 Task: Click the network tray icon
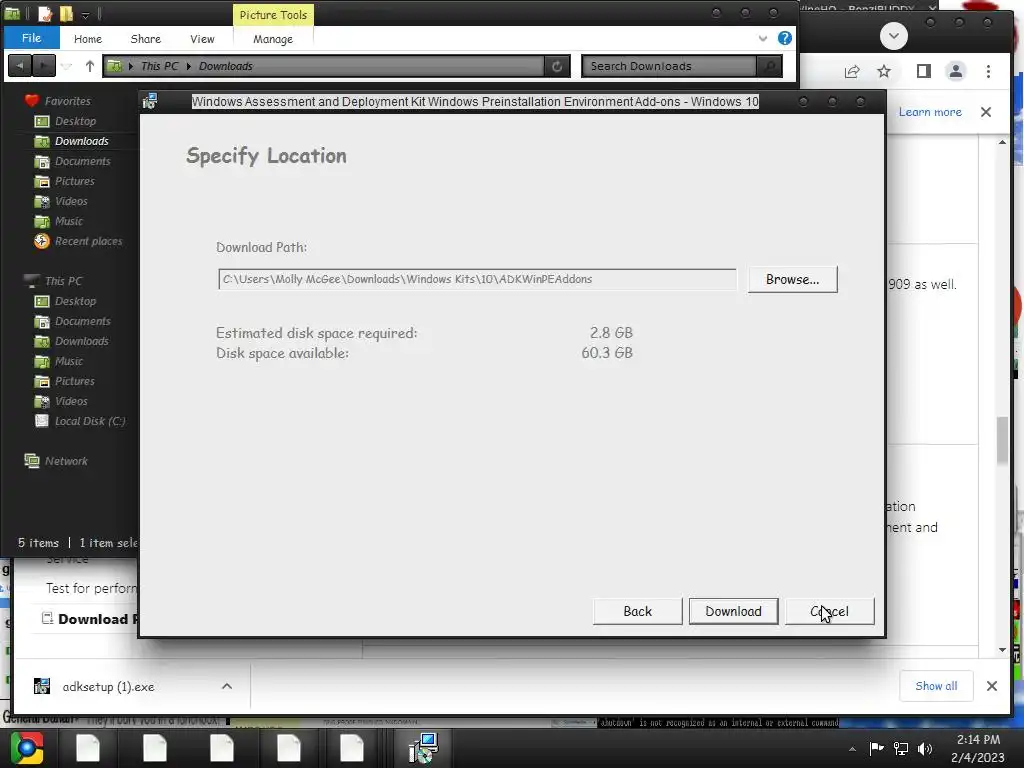click(x=901, y=748)
